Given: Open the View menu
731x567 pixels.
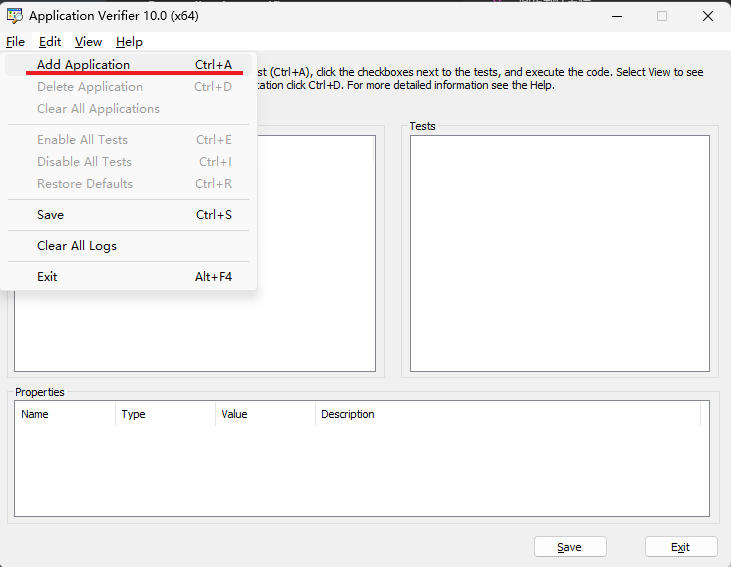Looking at the screenshot, I should [88, 42].
